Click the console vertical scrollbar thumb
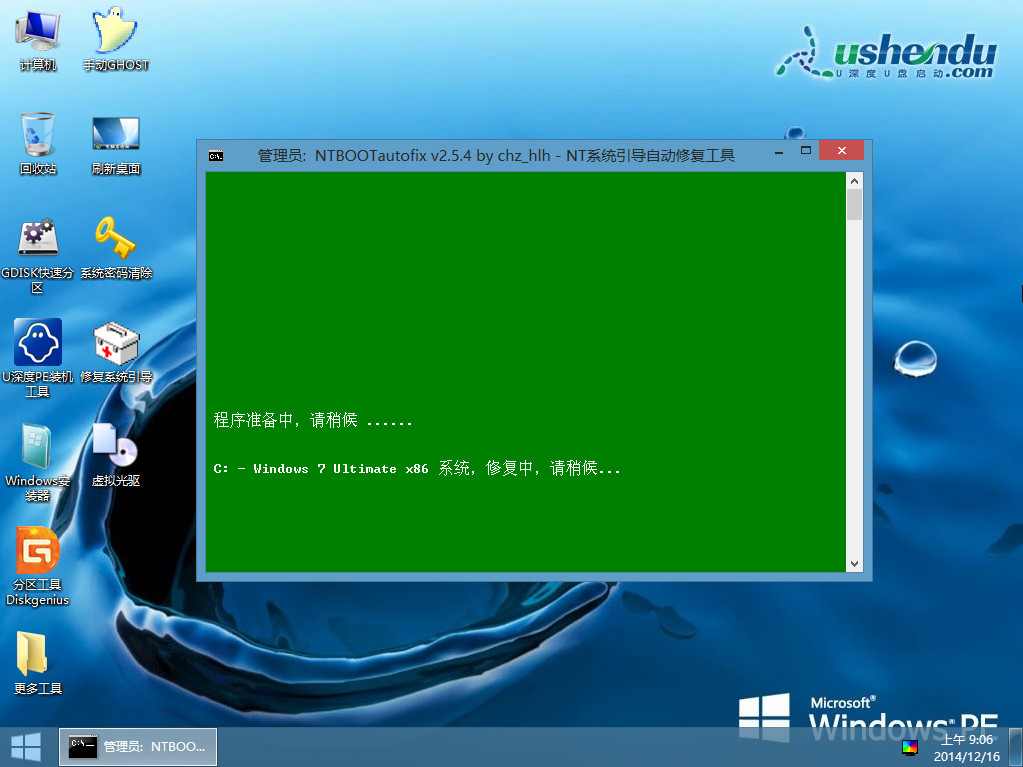Viewport: 1023px width, 767px height. (x=854, y=204)
